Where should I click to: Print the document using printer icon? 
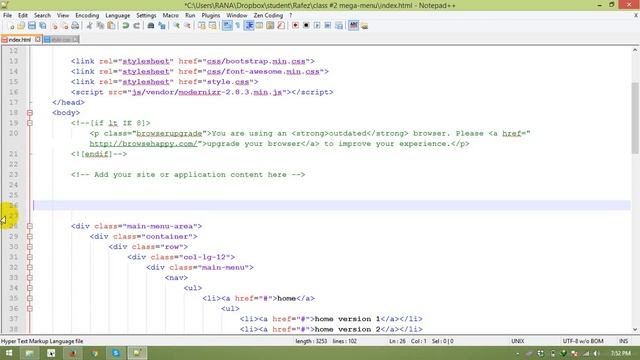(75, 26)
